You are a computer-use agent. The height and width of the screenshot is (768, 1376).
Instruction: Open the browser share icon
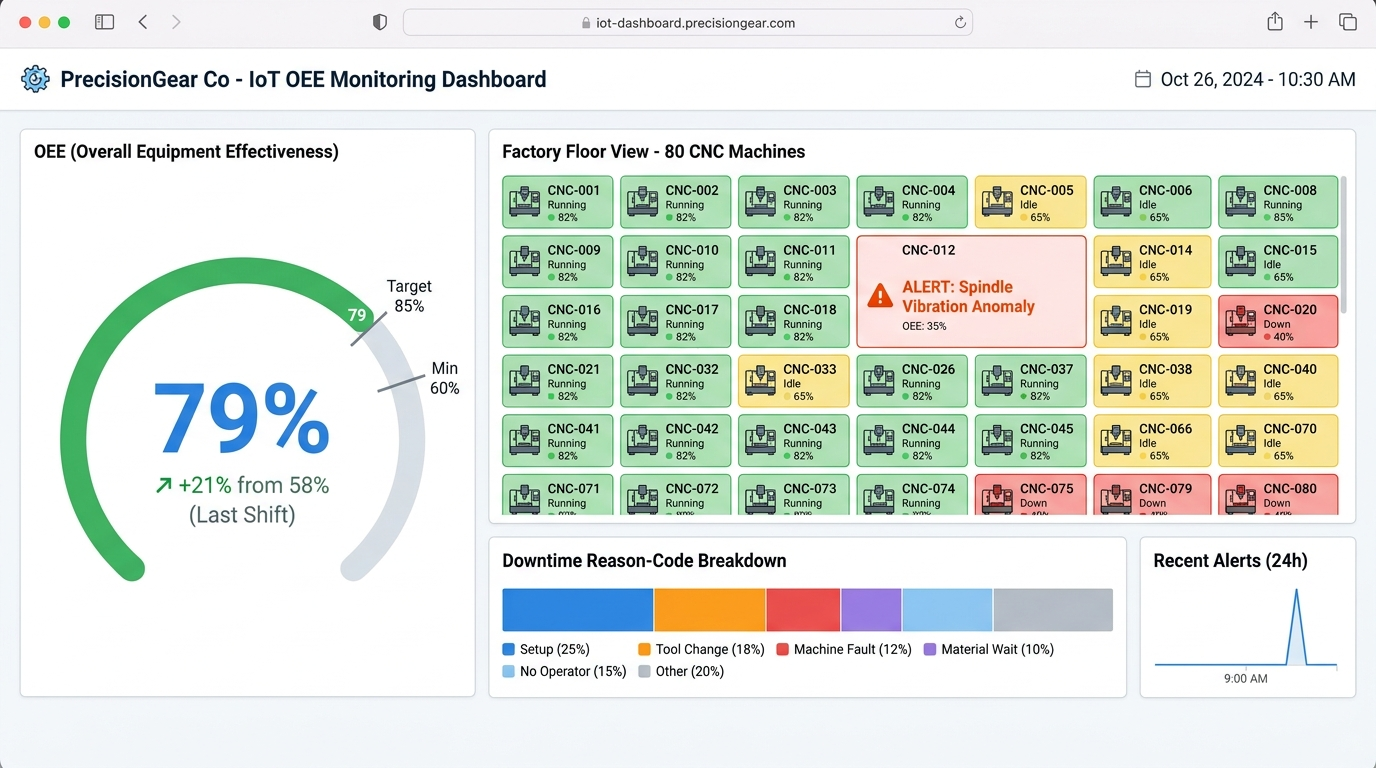tap(1275, 22)
